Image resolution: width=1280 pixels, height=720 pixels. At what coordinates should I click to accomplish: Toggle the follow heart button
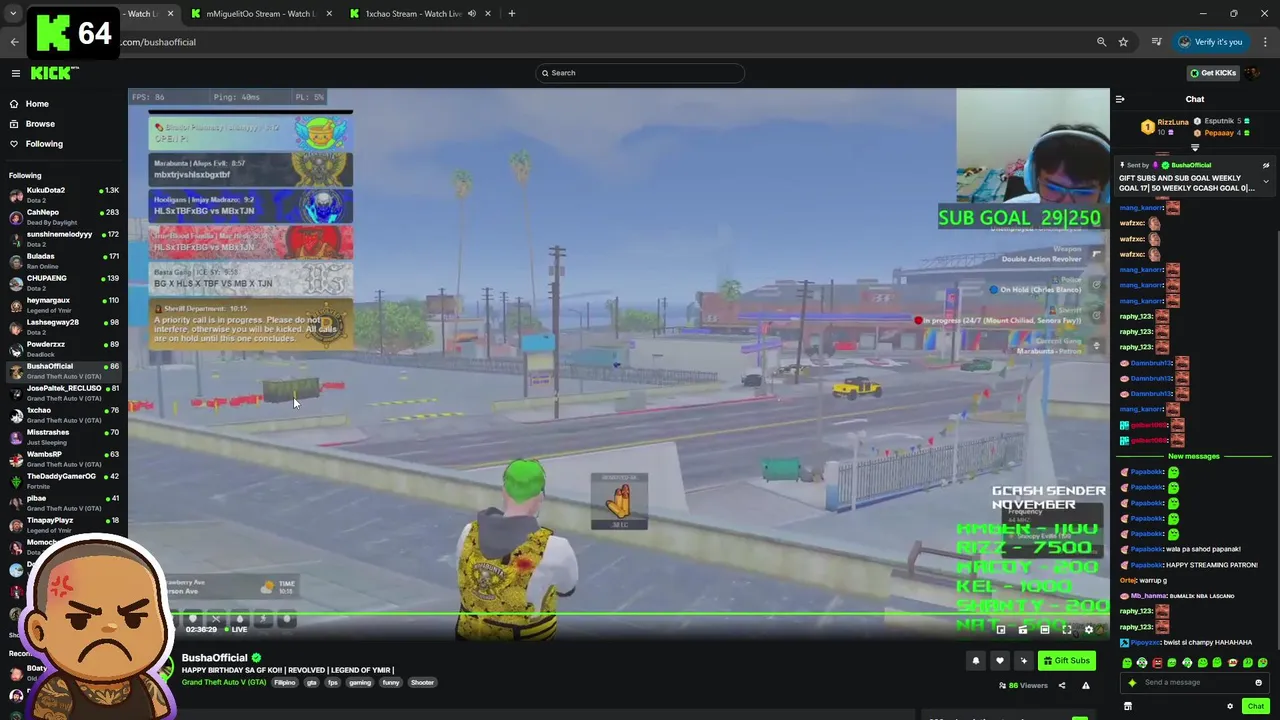point(999,661)
